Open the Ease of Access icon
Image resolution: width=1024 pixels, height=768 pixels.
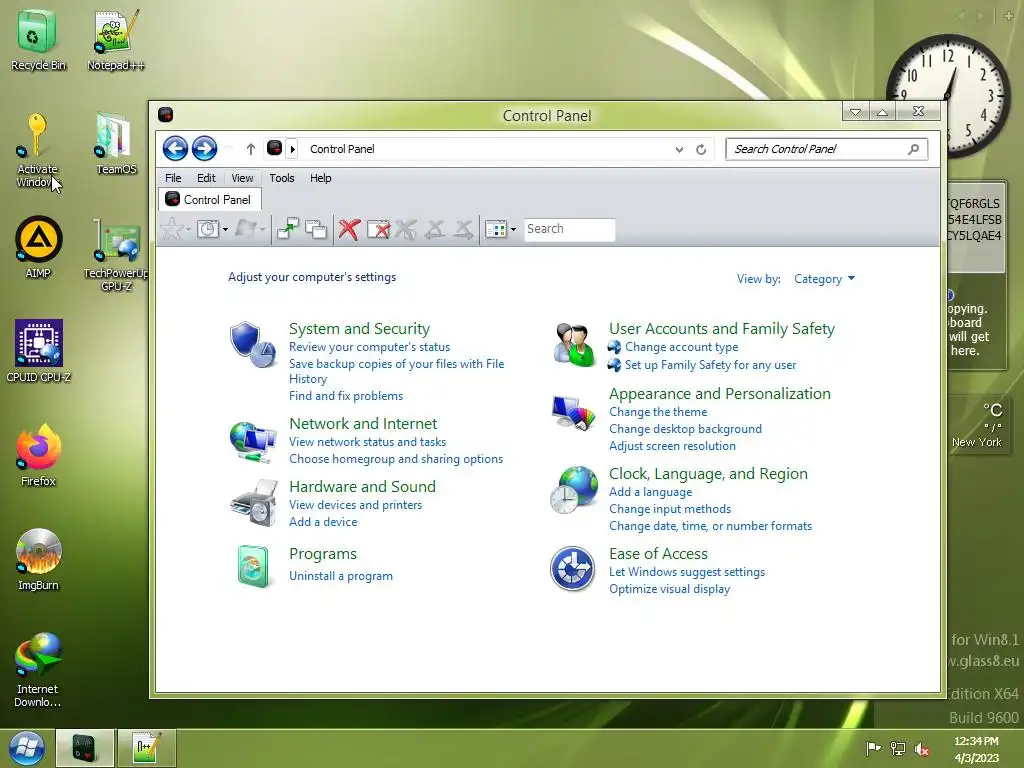tap(572, 568)
